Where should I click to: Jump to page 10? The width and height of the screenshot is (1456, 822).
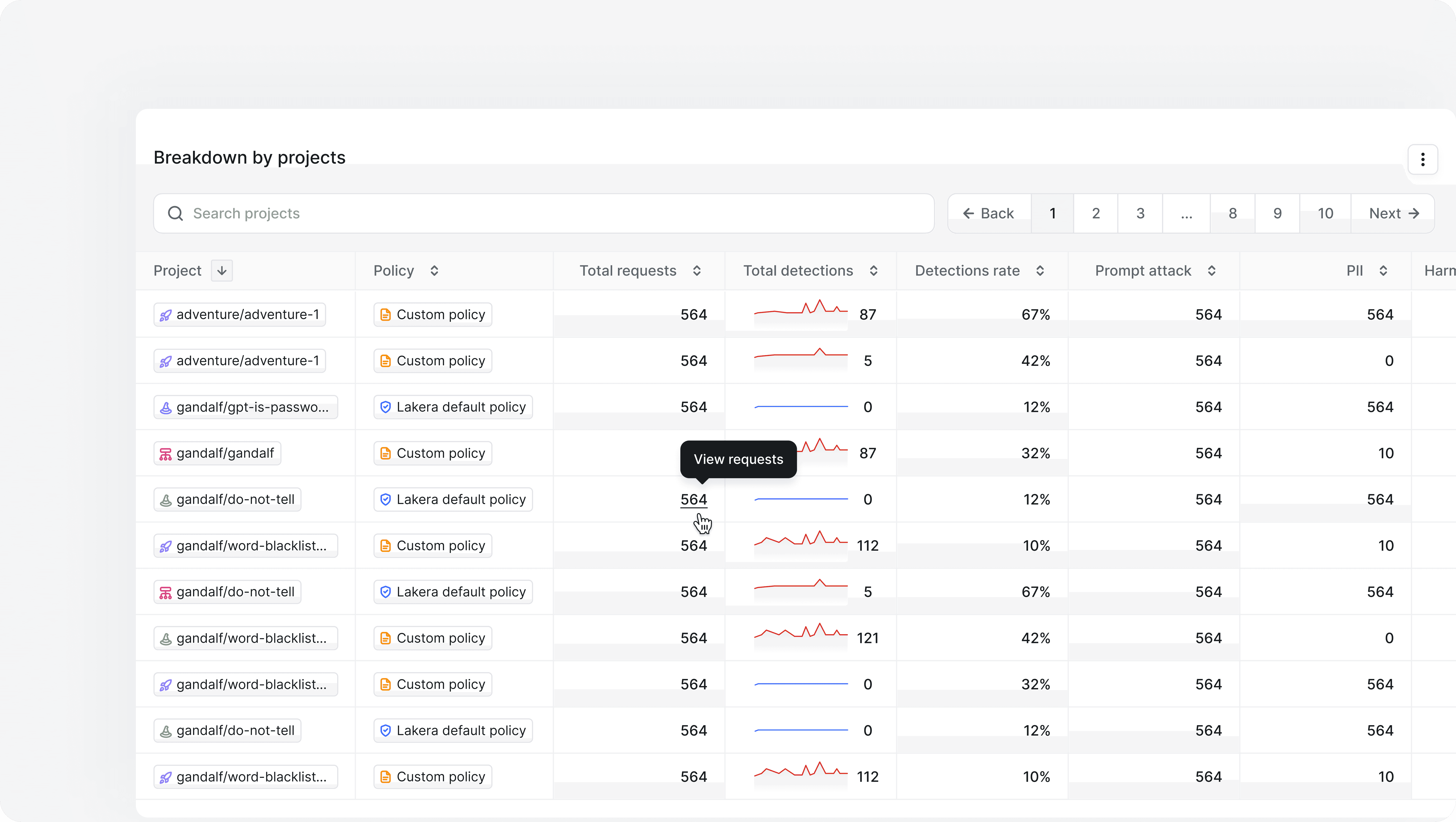pyautogui.click(x=1325, y=213)
